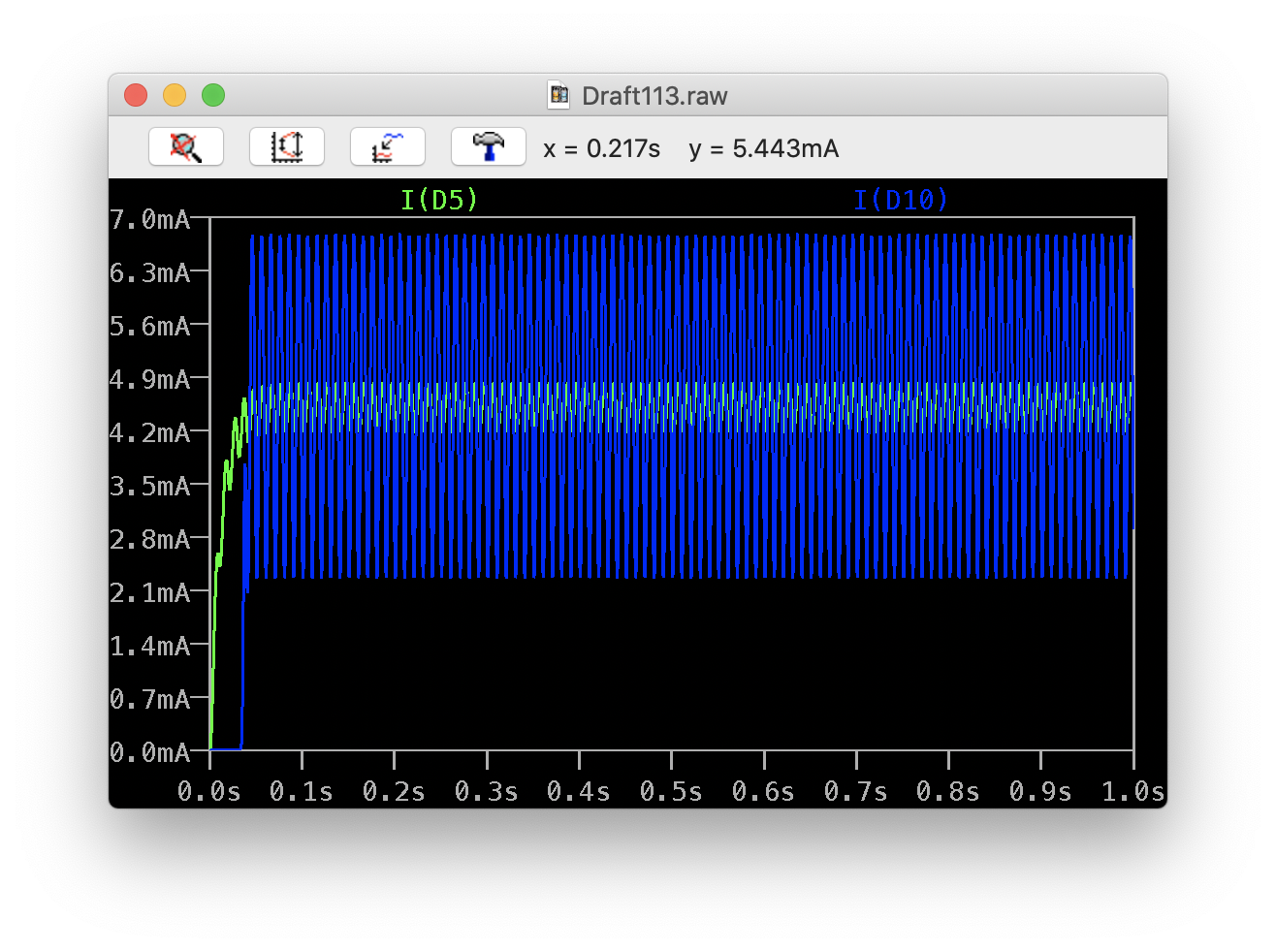The height and width of the screenshot is (952, 1276).
Task: Click the 0.0mA vertical axis label
Action: click(x=150, y=753)
